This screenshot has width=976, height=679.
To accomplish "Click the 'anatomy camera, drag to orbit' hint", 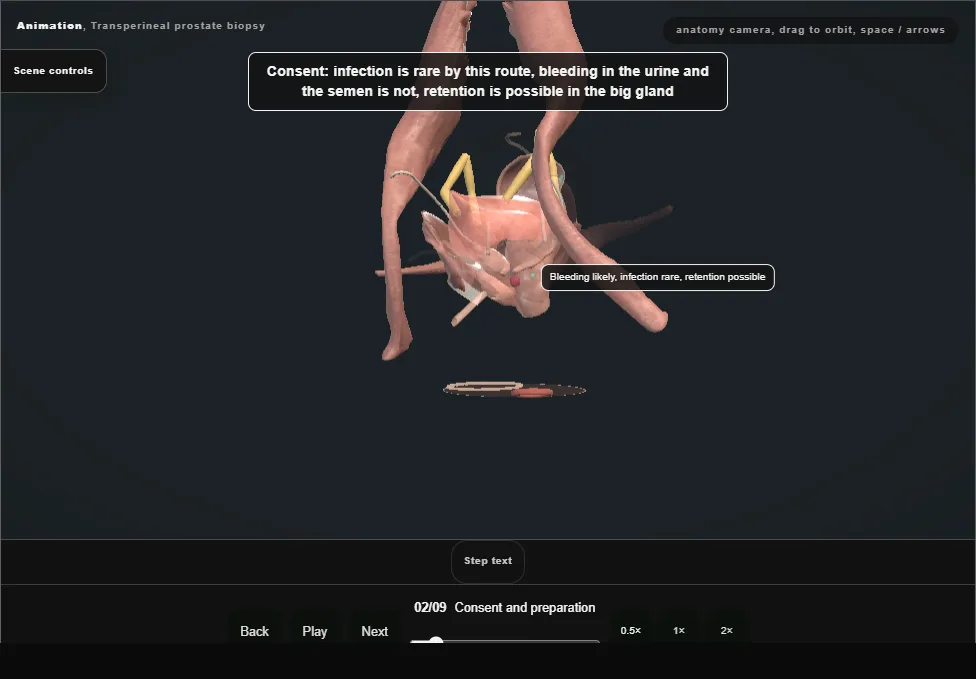I will [810, 30].
